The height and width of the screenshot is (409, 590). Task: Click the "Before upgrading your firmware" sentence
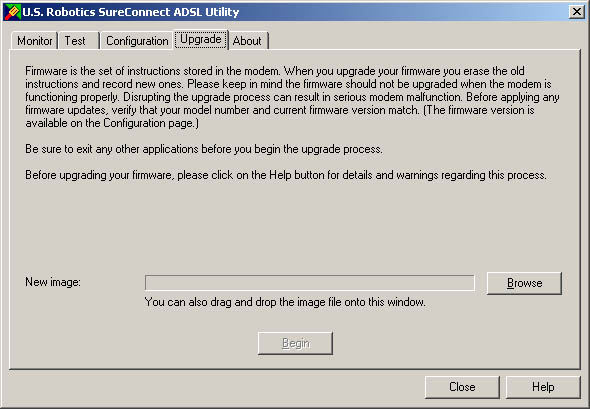pos(286,175)
